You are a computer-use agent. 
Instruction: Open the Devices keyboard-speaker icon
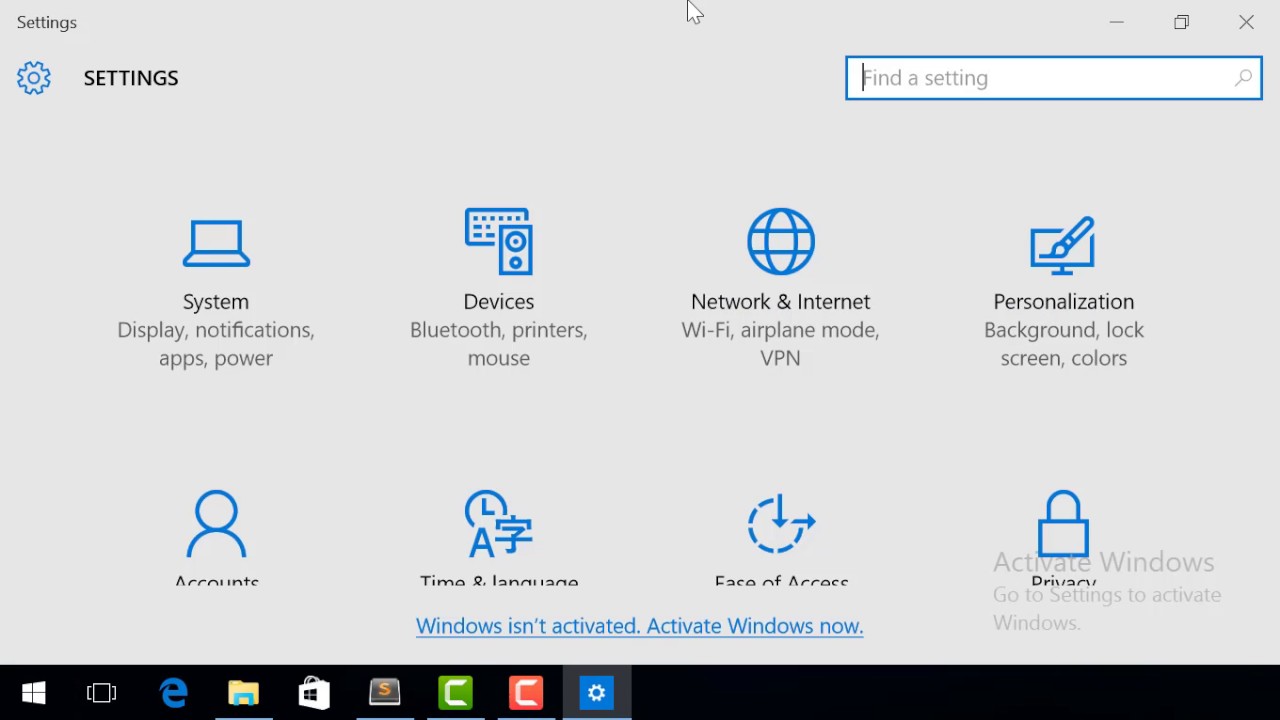(498, 241)
